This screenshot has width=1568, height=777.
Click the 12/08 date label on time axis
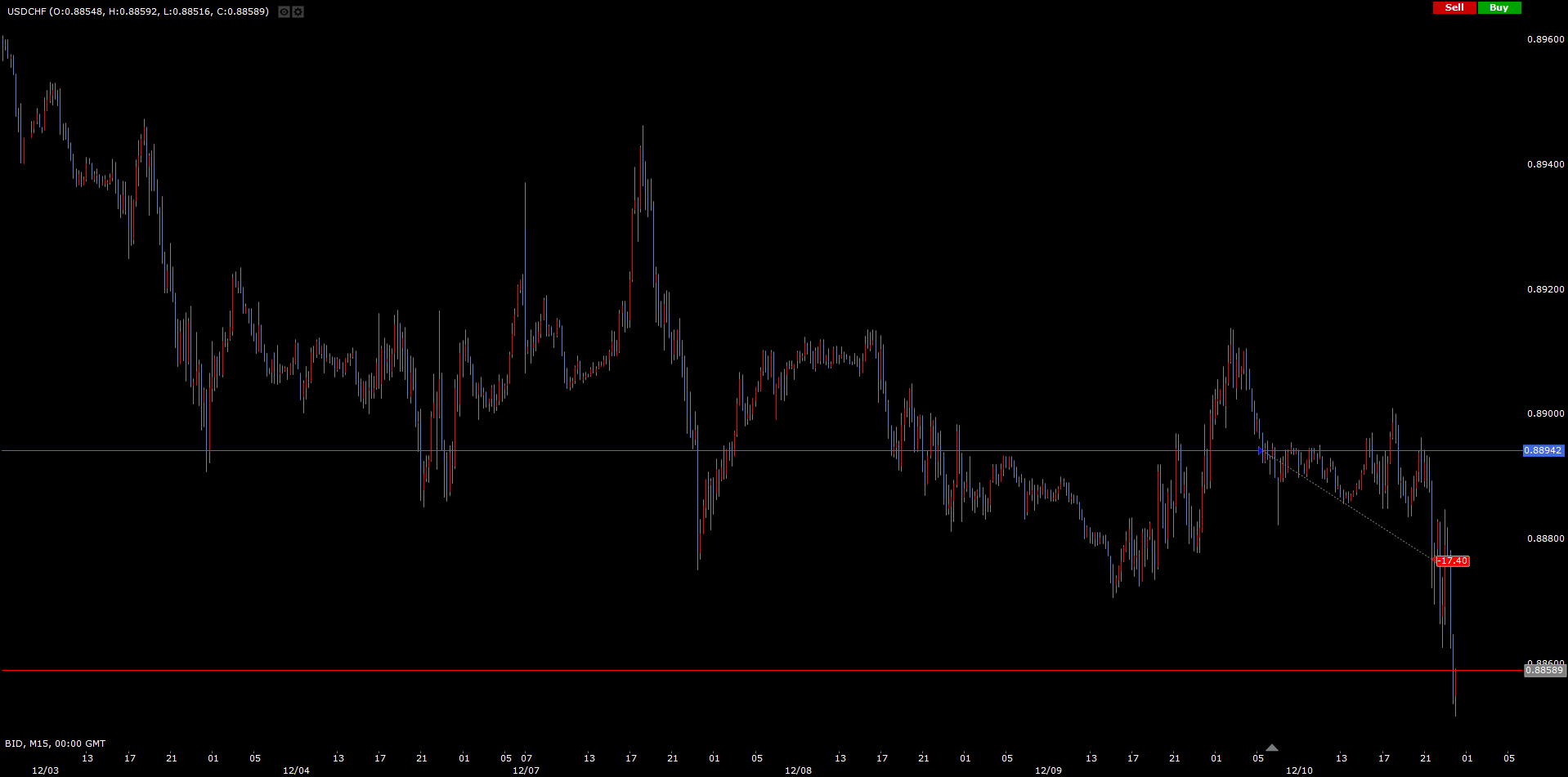coord(798,770)
